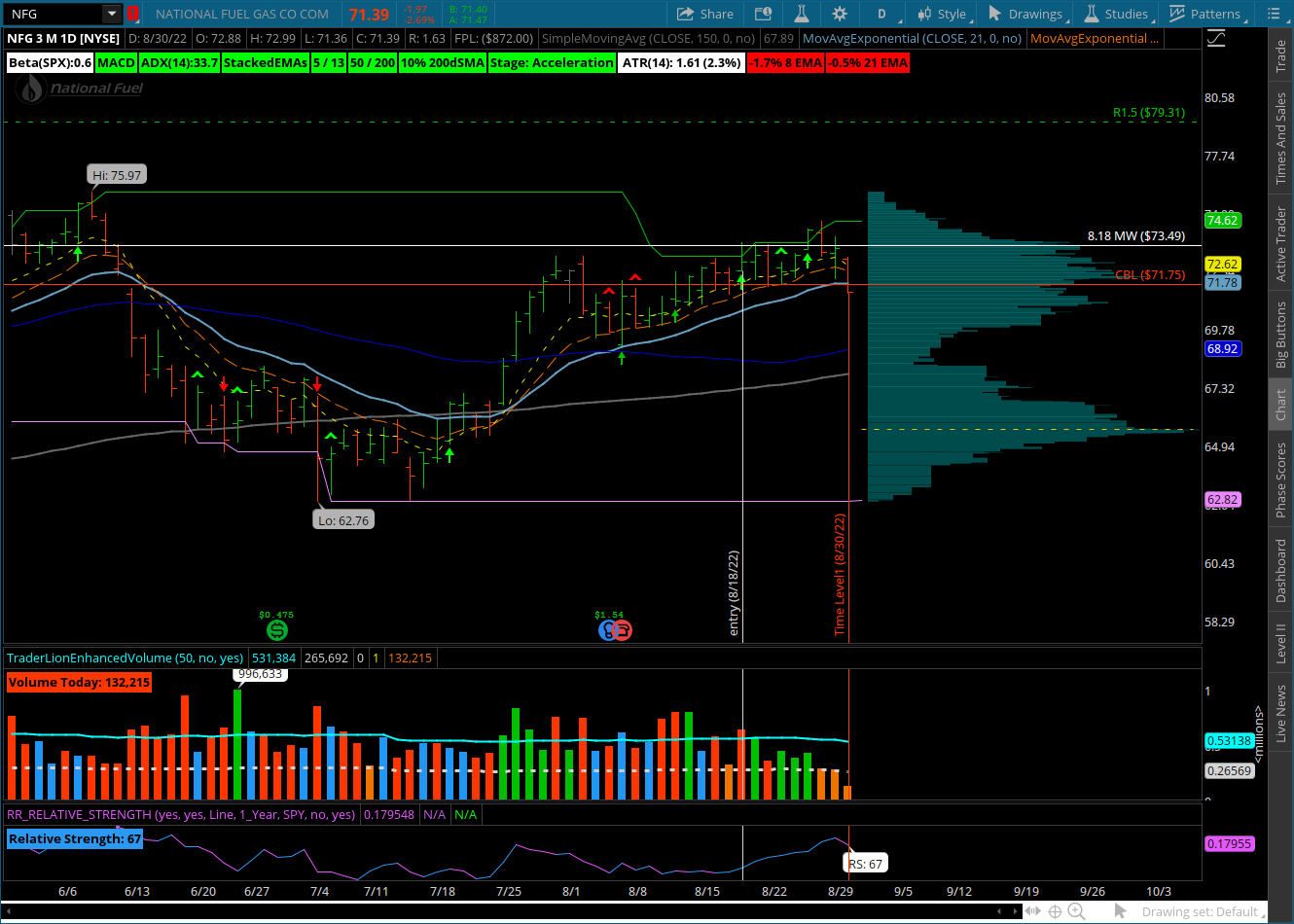Open the list menu icon at top right
The height and width of the screenshot is (924, 1294).
point(1275,14)
